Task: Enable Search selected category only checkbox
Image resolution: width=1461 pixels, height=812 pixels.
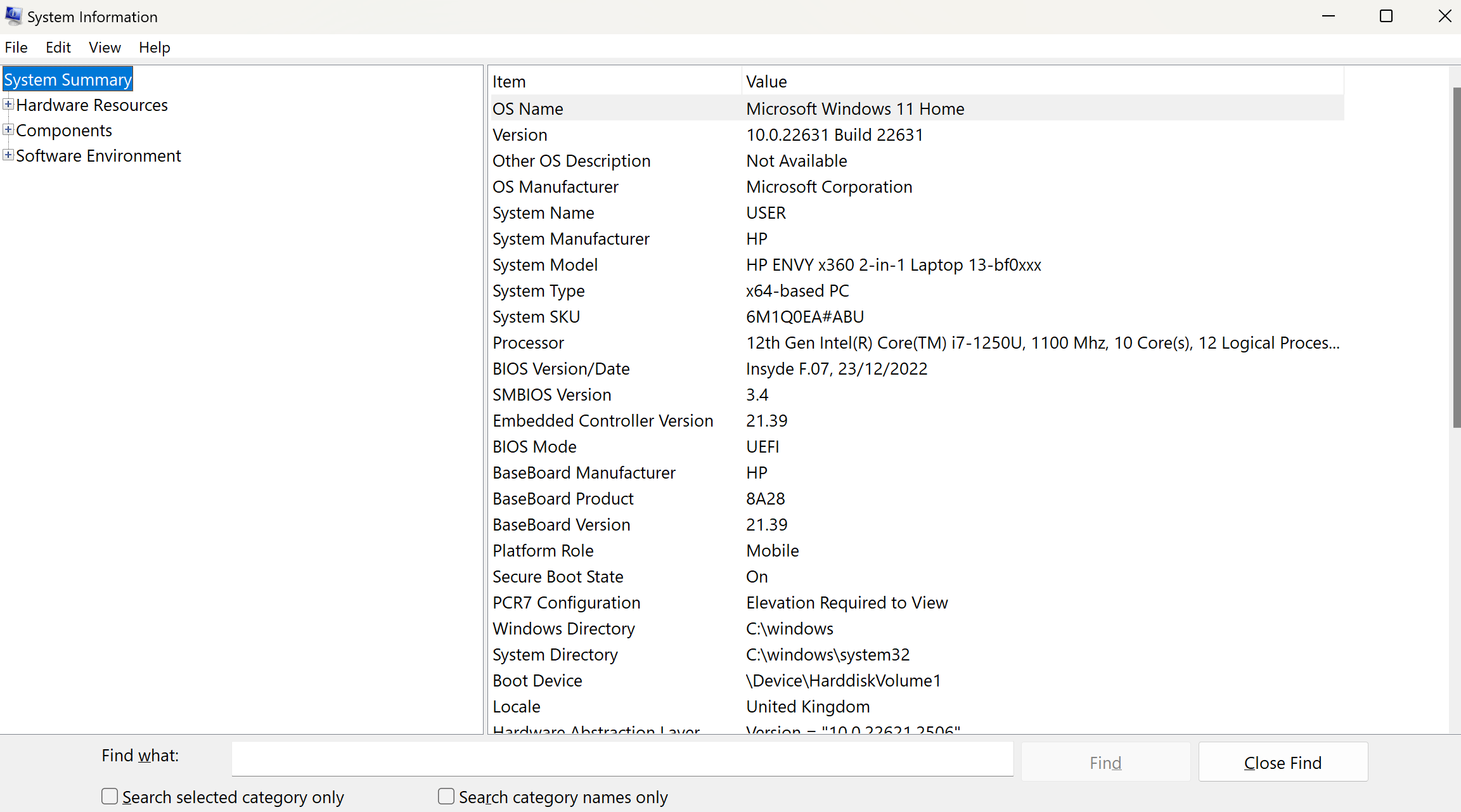Action: click(x=110, y=796)
